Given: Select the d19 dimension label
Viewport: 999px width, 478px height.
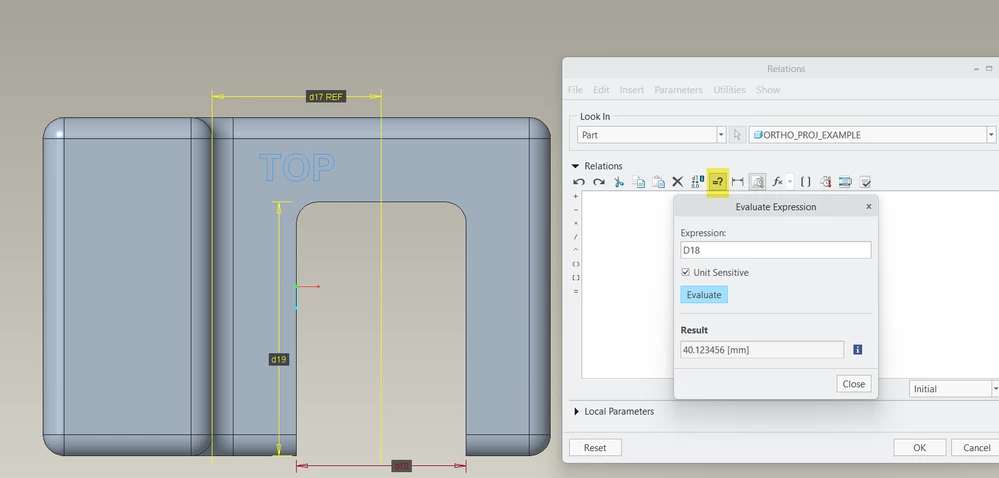Looking at the screenshot, I should [278, 359].
